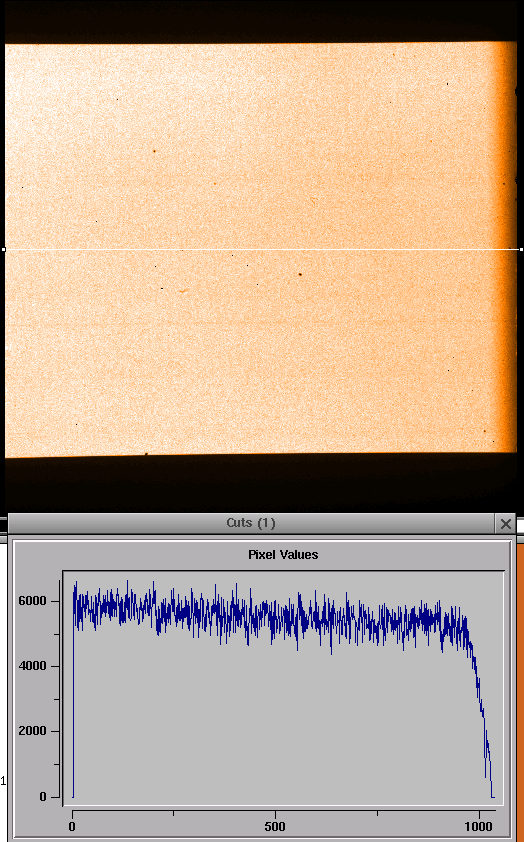Select the left endpoint handle of the cut line
The width and height of the screenshot is (524, 842).
pos(4,249)
